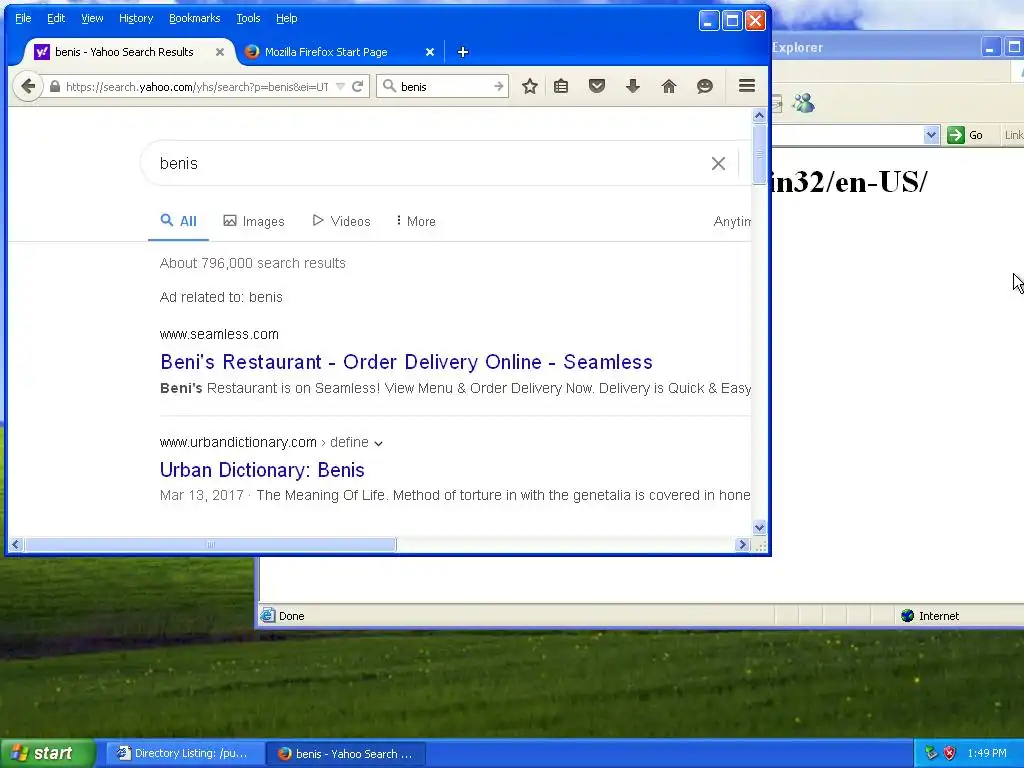Close the Yahoo Search Results tab
This screenshot has width=1024, height=768.
pos(220,52)
